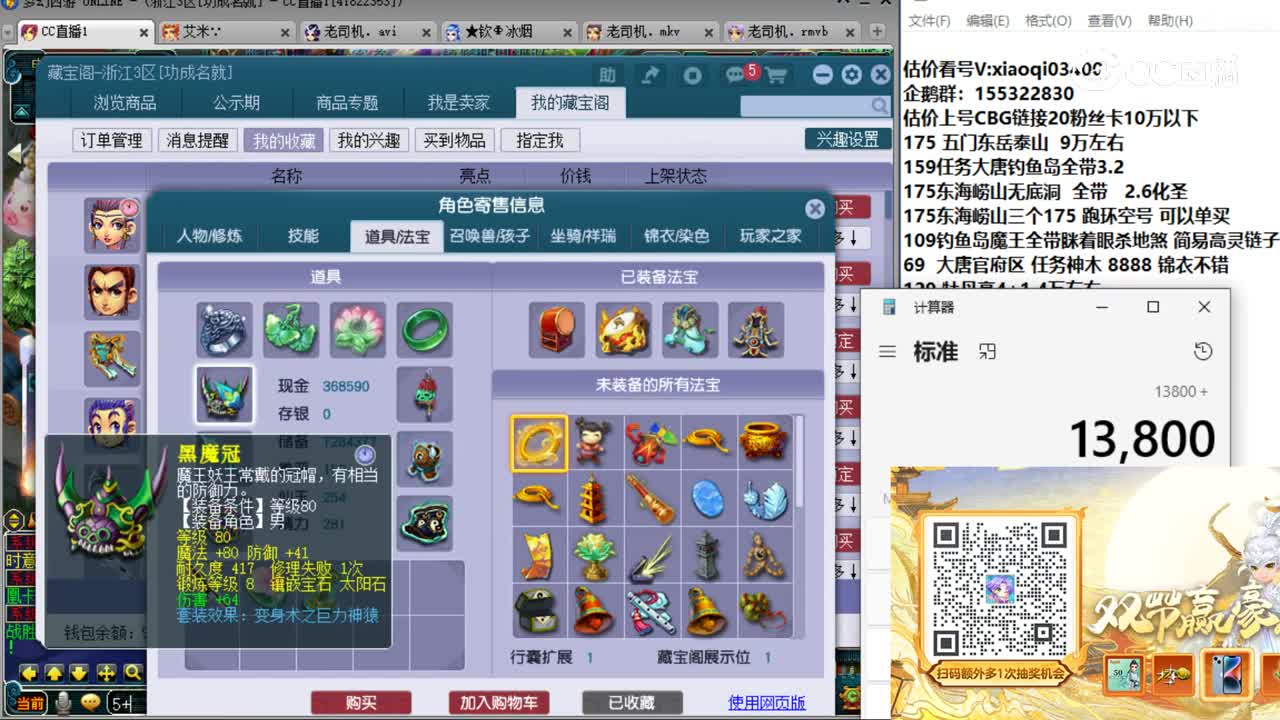Viewport: 1280px width, 720px height.
Task: Switch to 锦衣/染色 tab
Action: [676, 237]
